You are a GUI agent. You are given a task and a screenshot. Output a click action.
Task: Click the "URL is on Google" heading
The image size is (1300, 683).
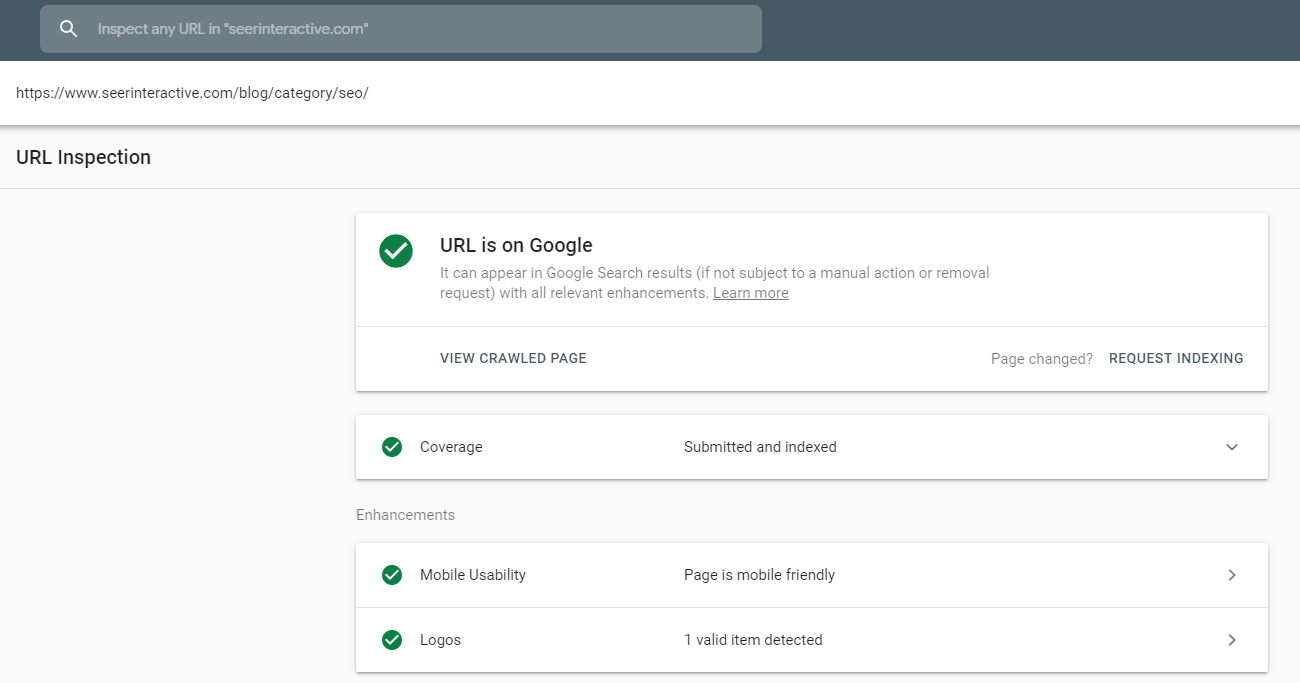[516, 245]
